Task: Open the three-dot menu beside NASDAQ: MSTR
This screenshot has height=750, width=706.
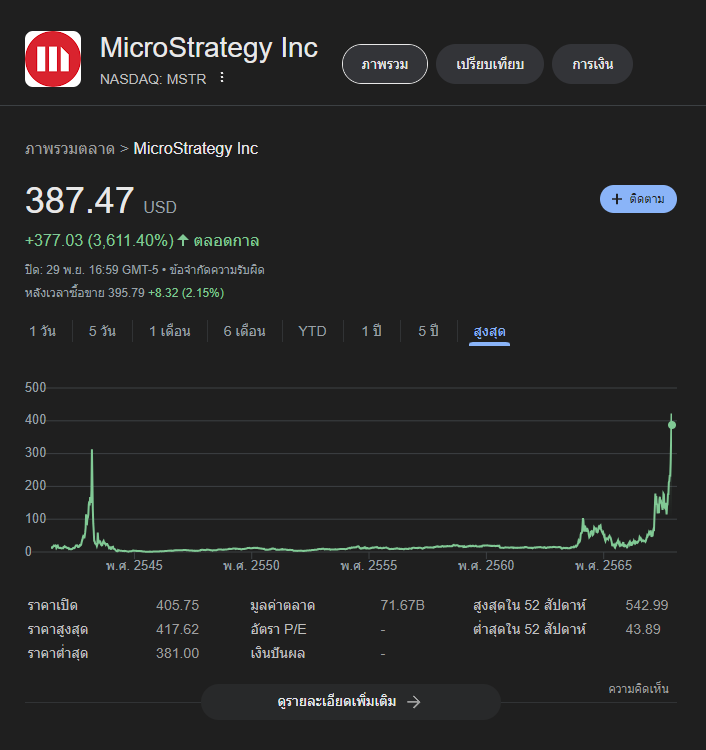Action: [221, 77]
